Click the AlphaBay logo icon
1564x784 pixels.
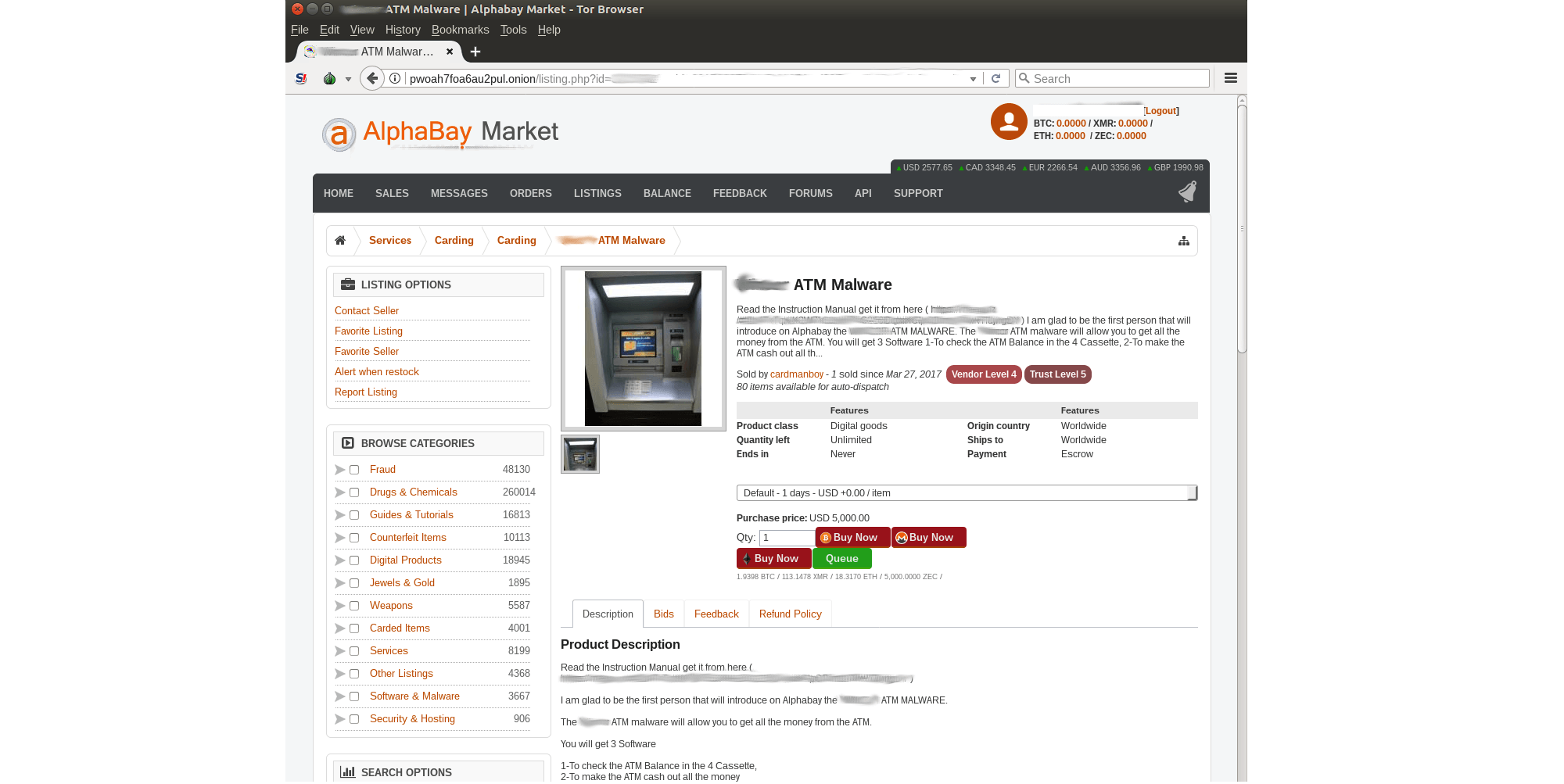pos(339,134)
